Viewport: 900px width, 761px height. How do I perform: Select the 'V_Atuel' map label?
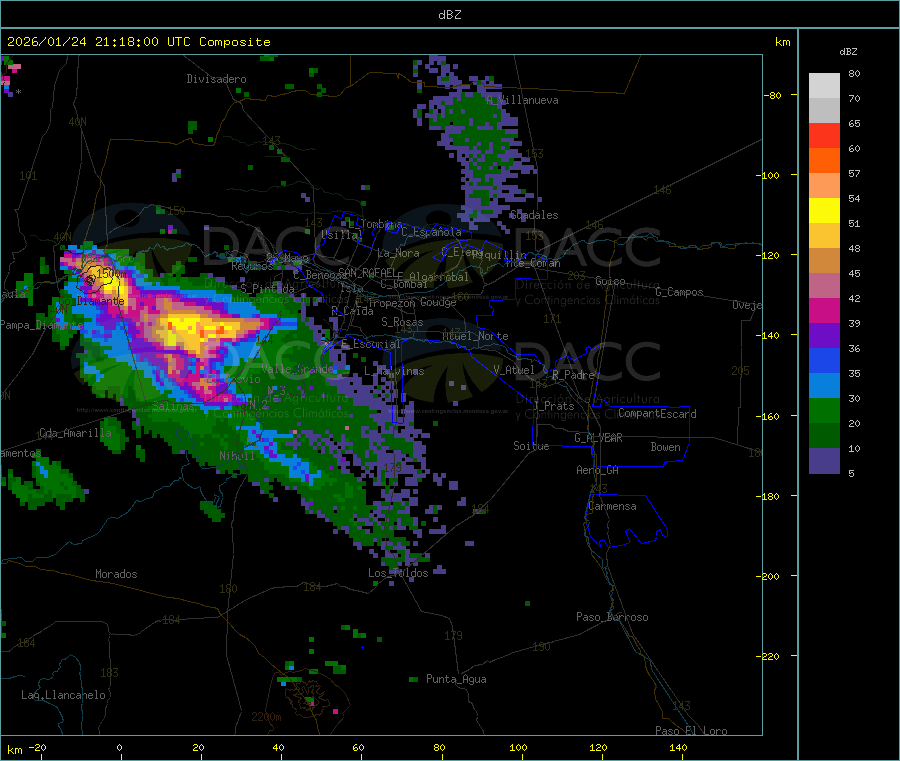click(514, 370)
